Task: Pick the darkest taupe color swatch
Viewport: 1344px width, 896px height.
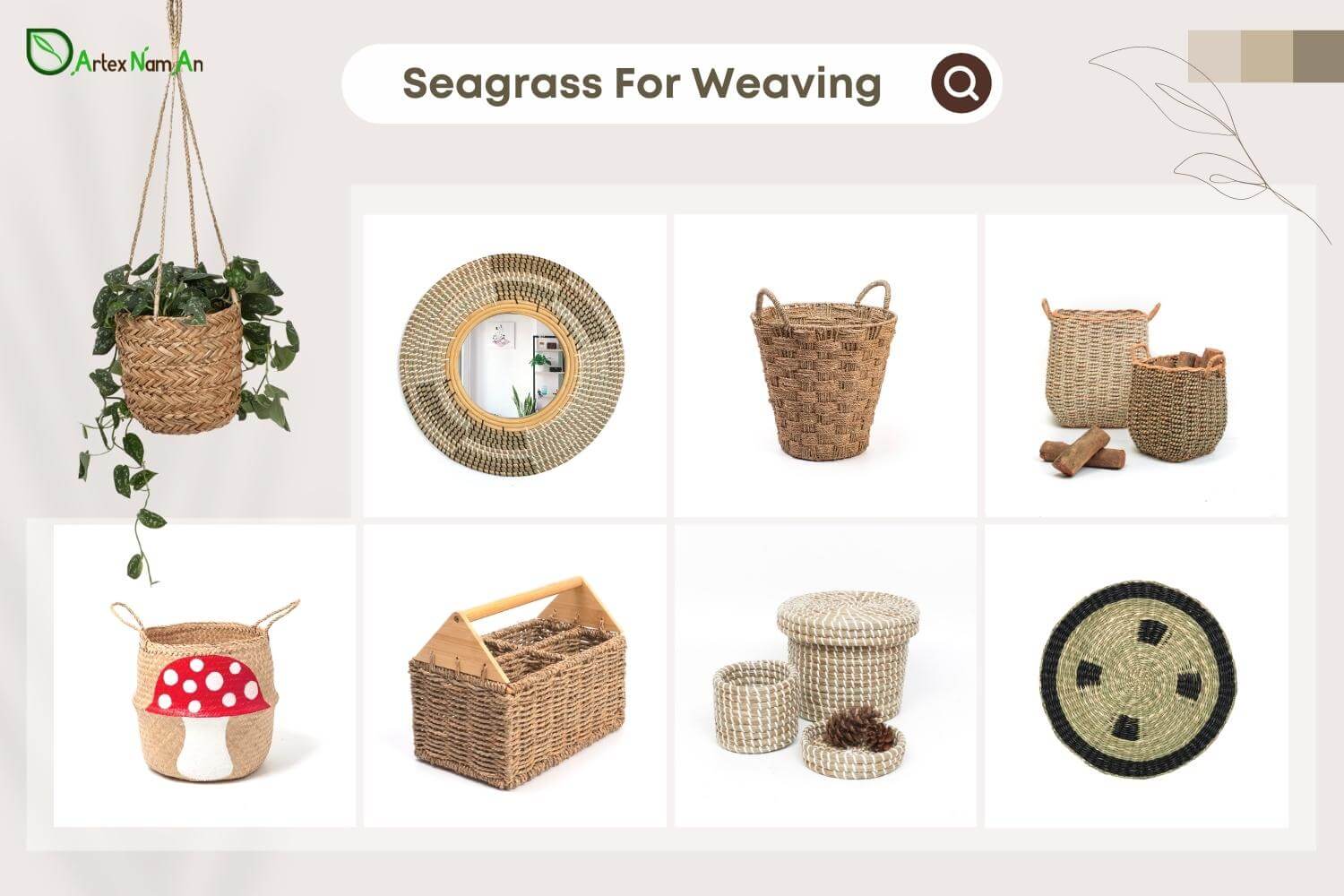Action: [x=1319, y=56]
